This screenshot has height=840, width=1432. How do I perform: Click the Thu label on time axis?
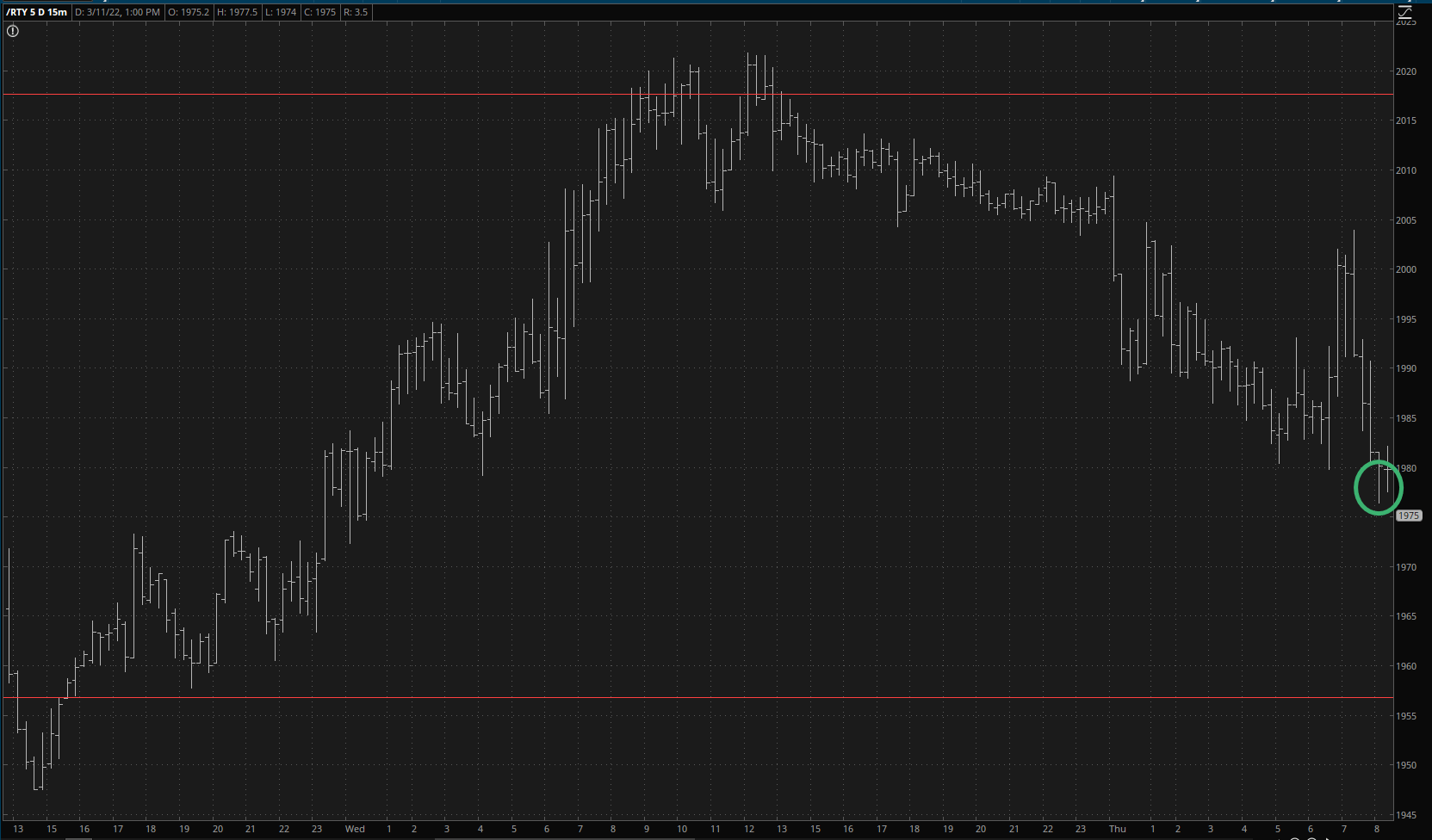pyautogui.click(x=1117, y=829)
